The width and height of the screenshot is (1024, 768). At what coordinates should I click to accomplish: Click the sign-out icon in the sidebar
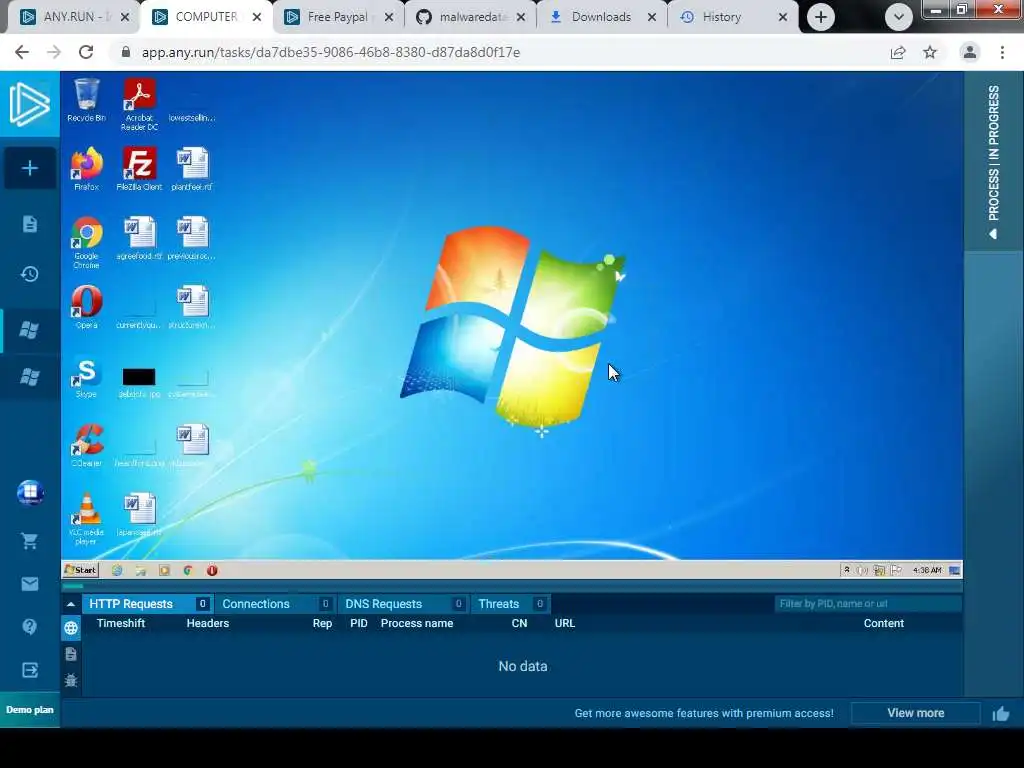pyautogui.click(x=29, y=670)
